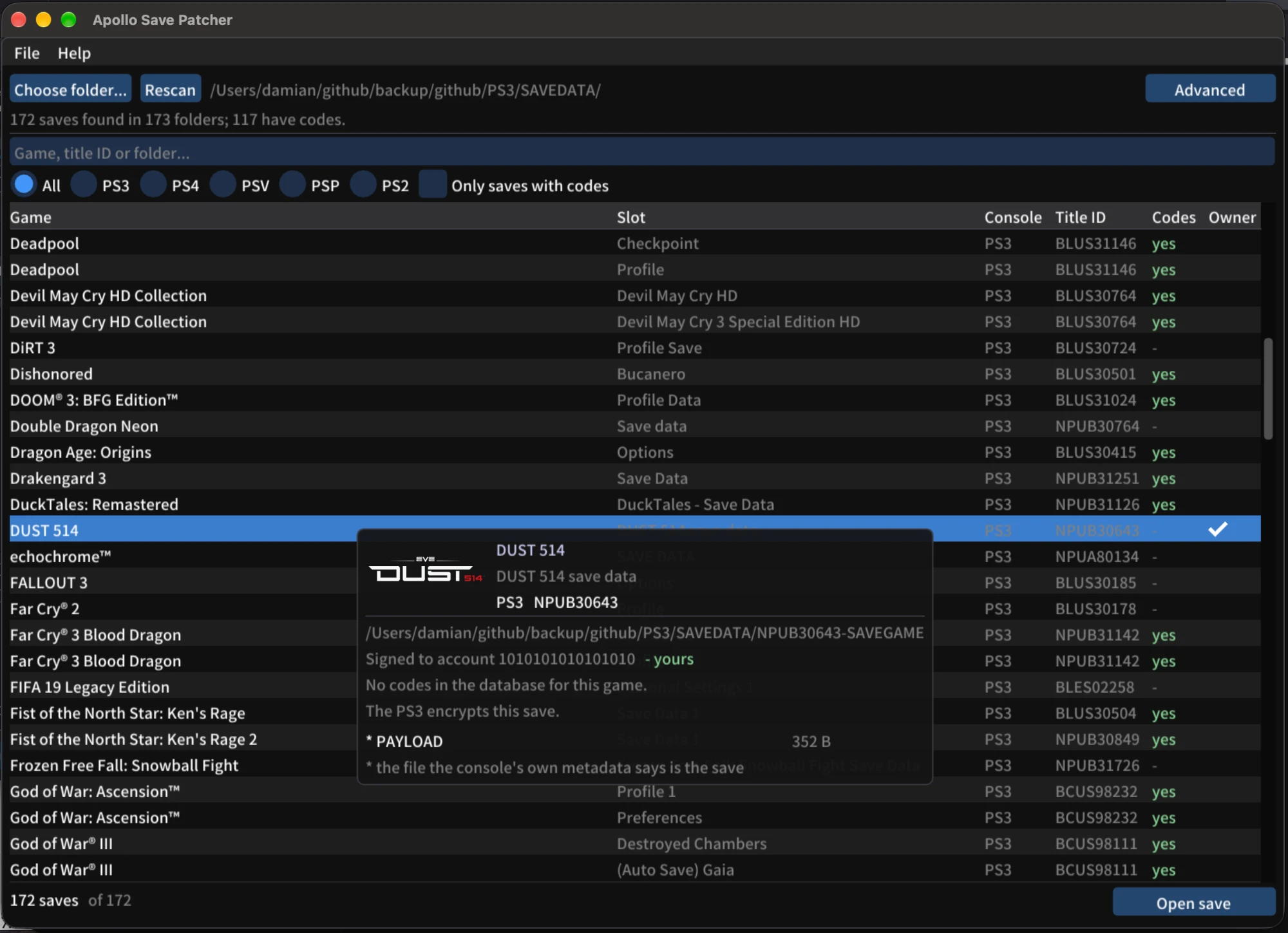Click the Choose folder button
Image resolution: width=1288 pixels, height=933 pixels.
coord(70,90)
